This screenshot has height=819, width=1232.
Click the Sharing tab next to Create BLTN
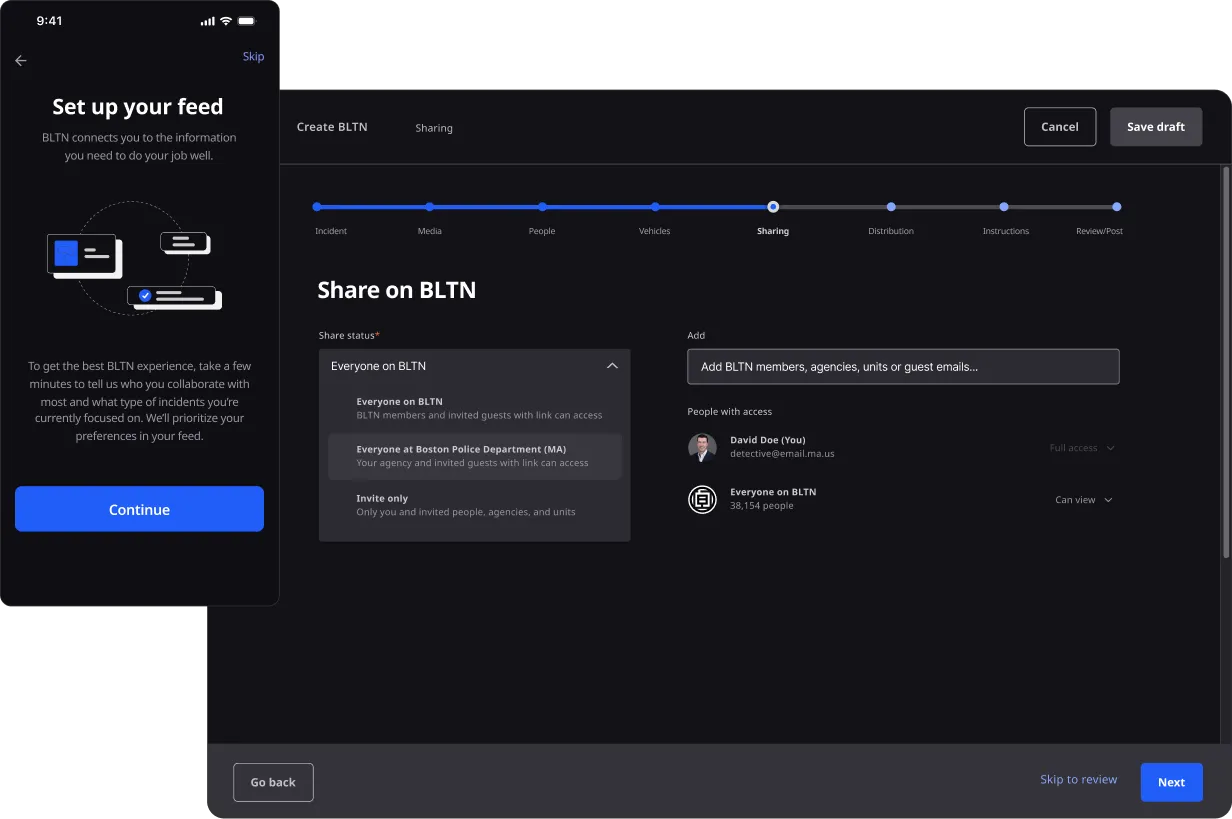coord(434,127)
